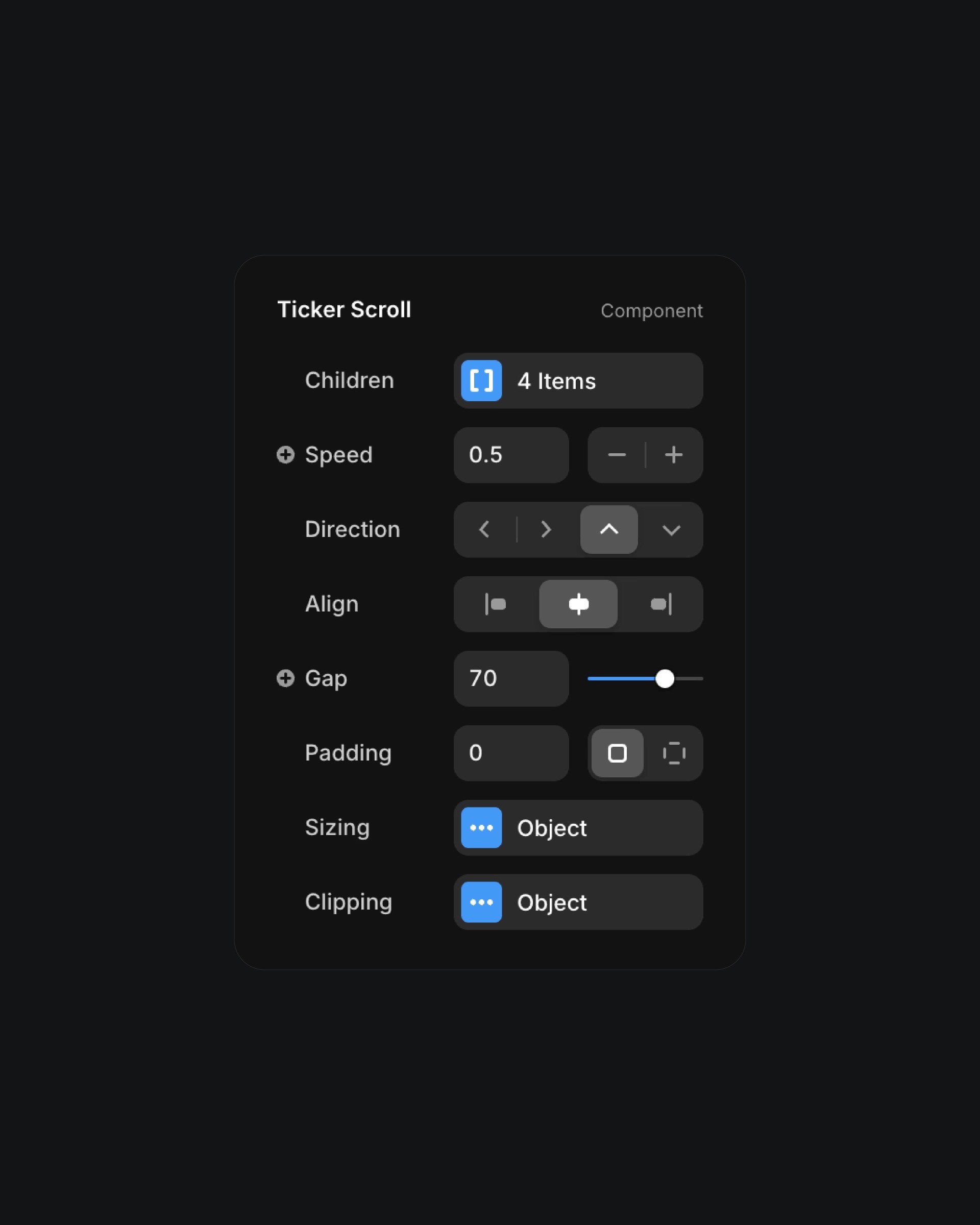Enable the Speed increment plus button
The width and height of the screenshot is (980, 1225).
(x=674, y=455)
